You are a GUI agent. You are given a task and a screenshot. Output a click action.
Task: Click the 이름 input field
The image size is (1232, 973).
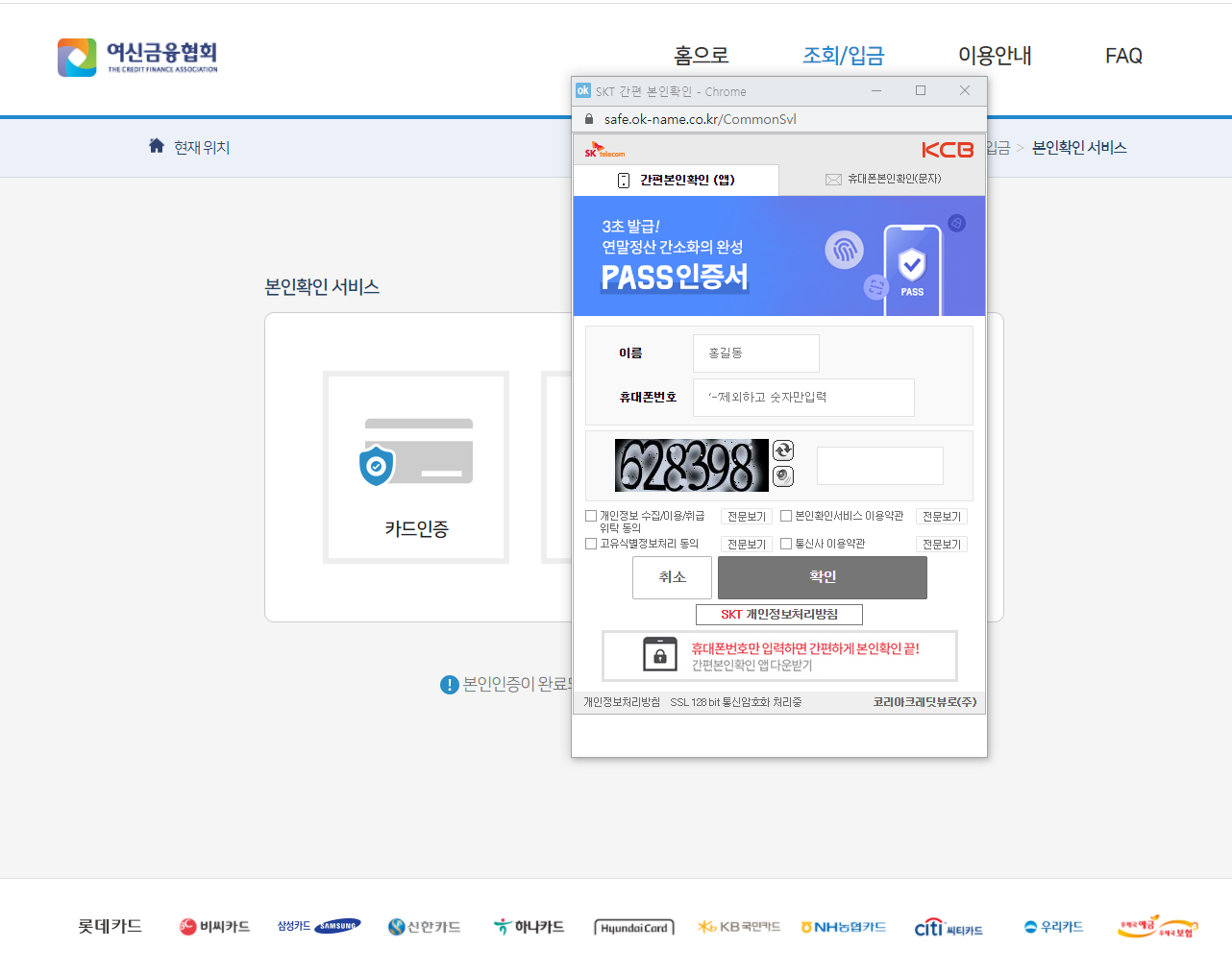tap(756, 353)
